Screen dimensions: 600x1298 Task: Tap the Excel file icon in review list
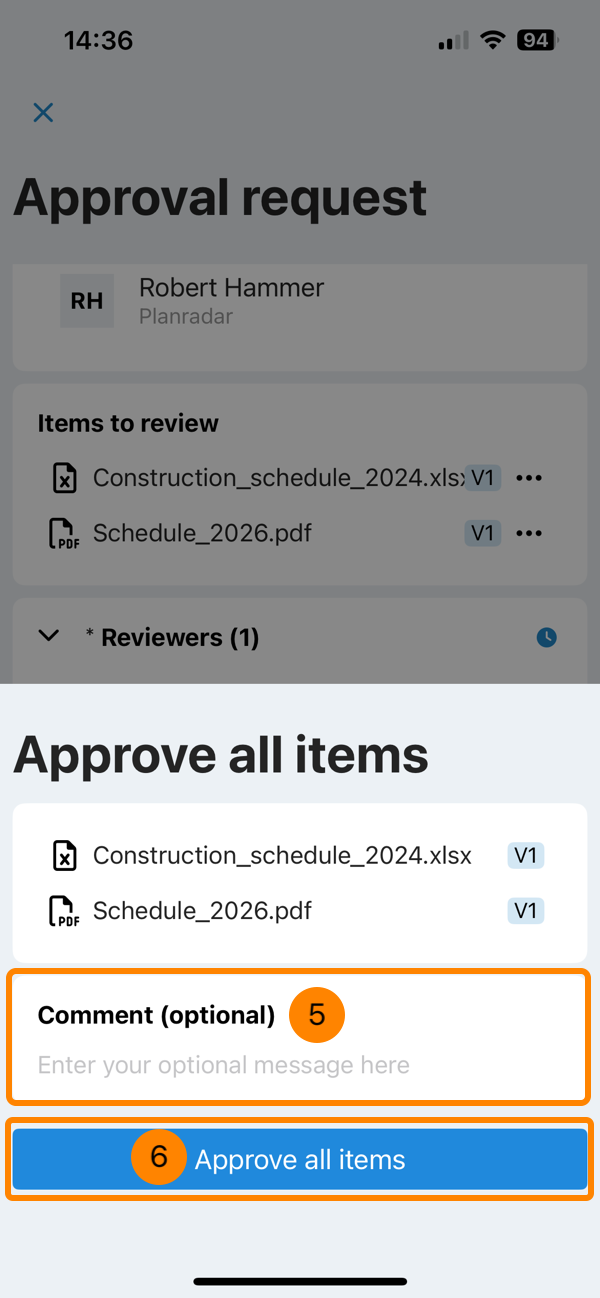coord(64,478)
